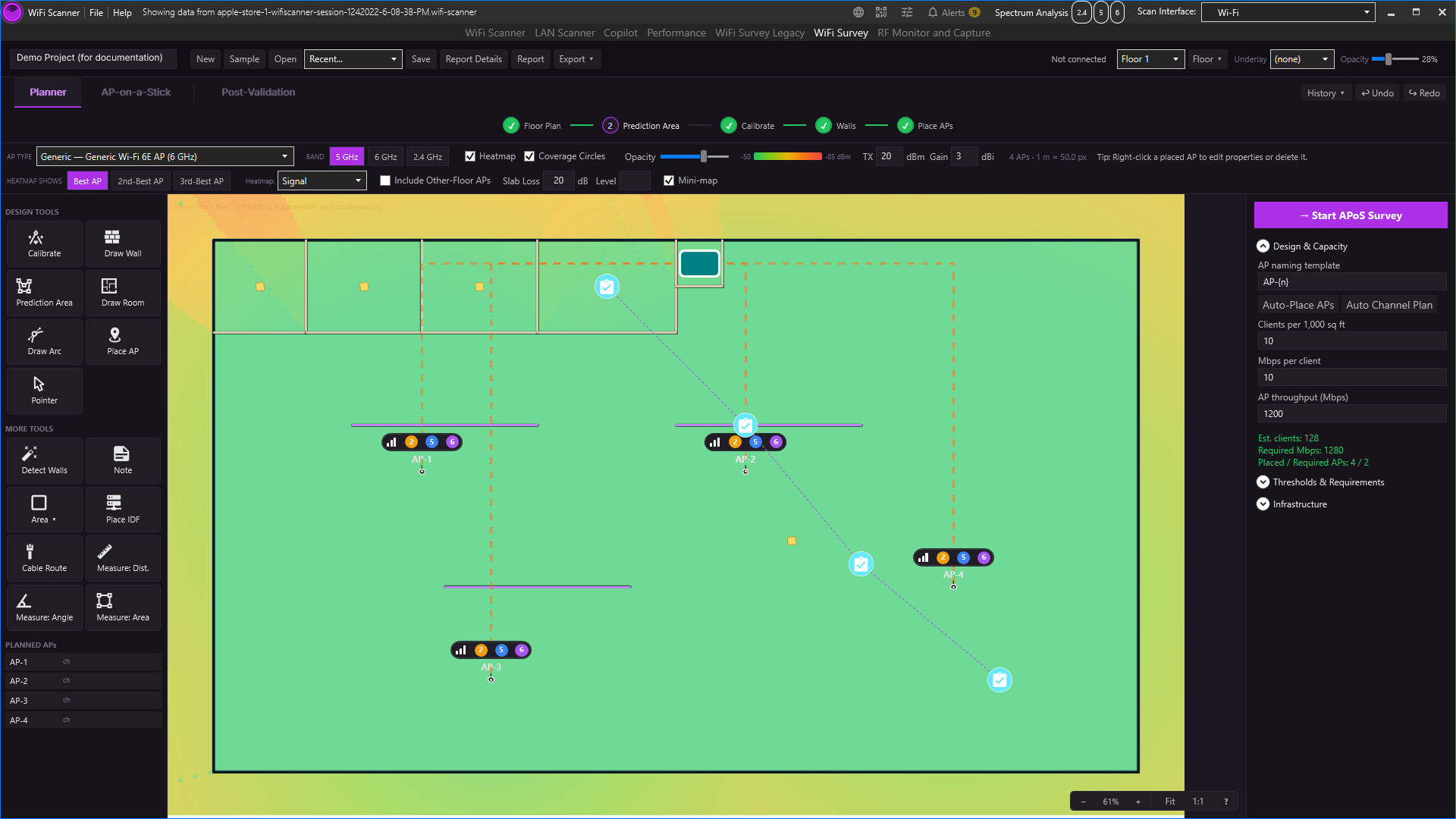The image size is (1456, 819).
Task: Toggle the Heatmap checkbox
Action: tap(470, 156)
